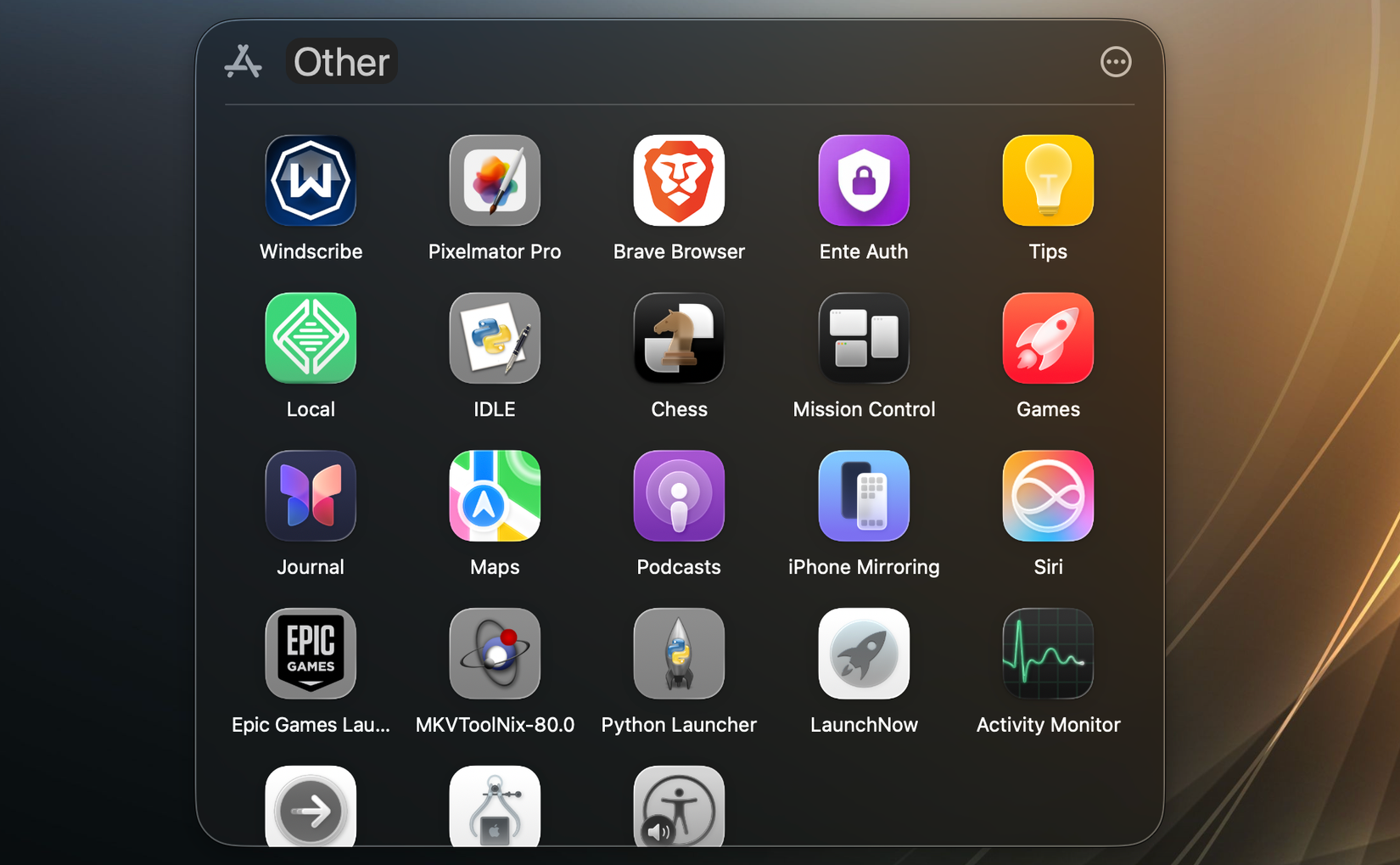Open the app with the calipers and Apple logo icon
Image resolution: width=1400 pixels, height=865 pixels.
(495, 806)
